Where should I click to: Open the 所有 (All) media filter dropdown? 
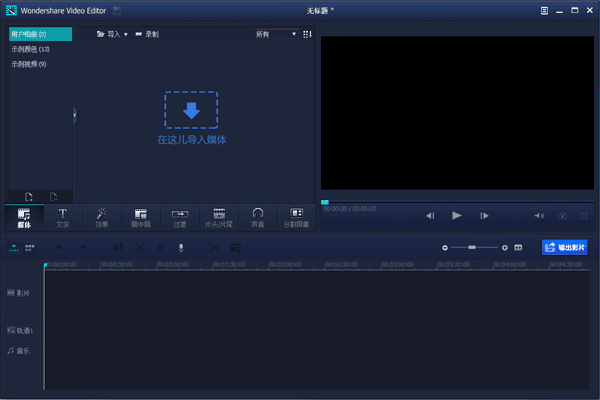(x=276, y=34)
